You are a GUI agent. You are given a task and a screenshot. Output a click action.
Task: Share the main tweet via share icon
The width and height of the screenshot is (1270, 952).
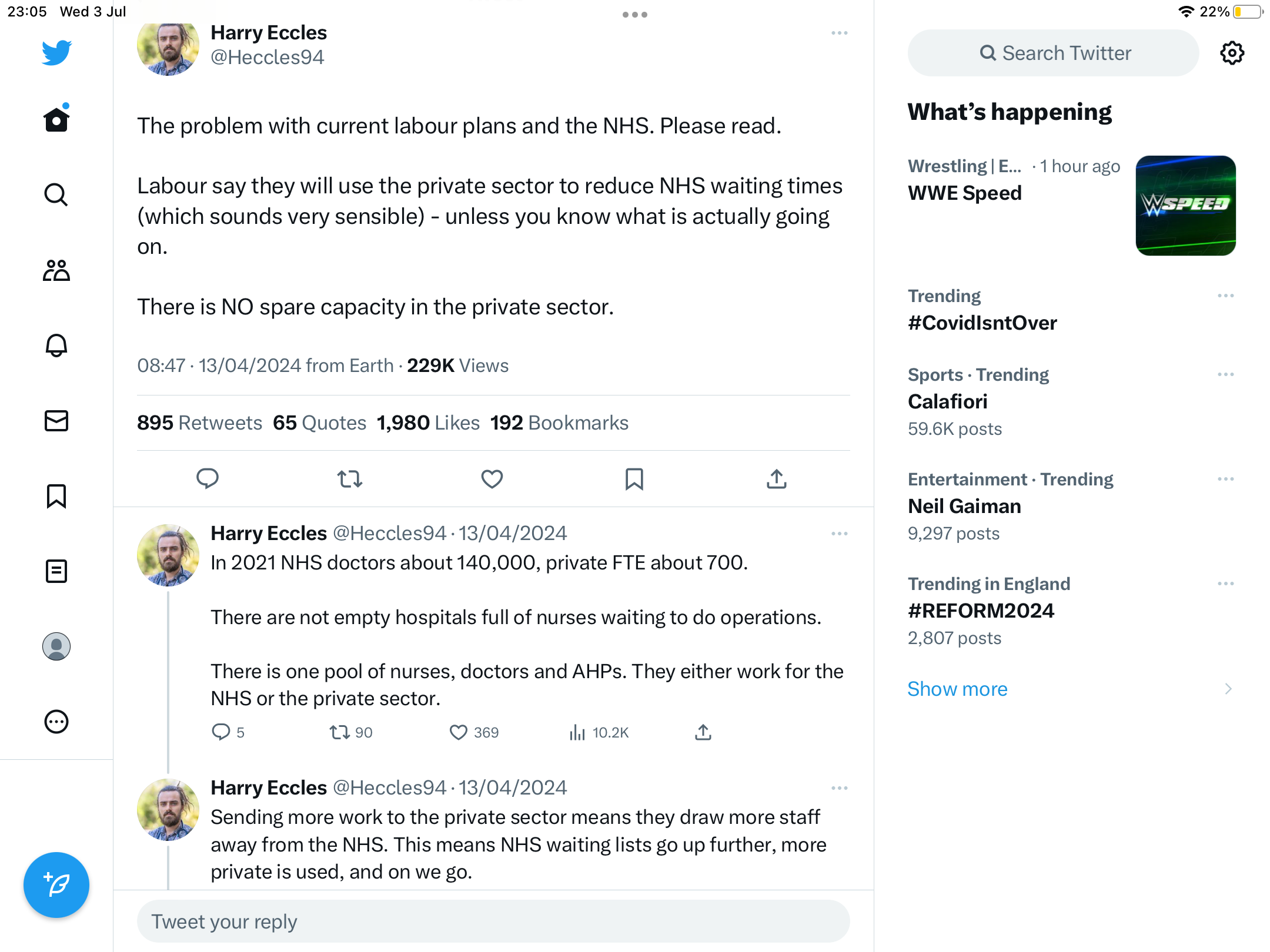[777, 479]
